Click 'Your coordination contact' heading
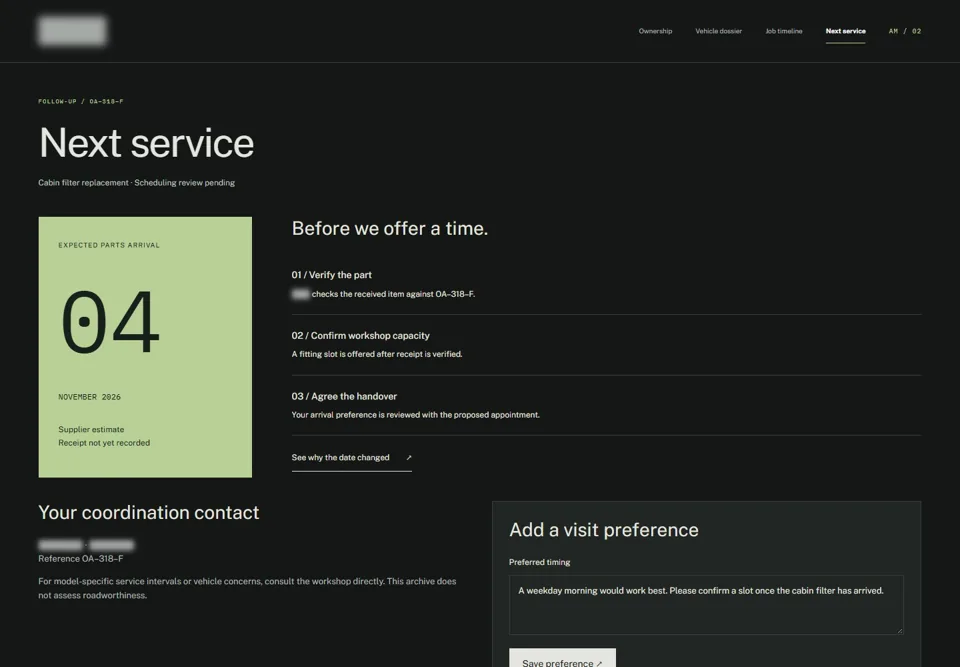This screenshot has width=960, height=667. tap(149, 513)
